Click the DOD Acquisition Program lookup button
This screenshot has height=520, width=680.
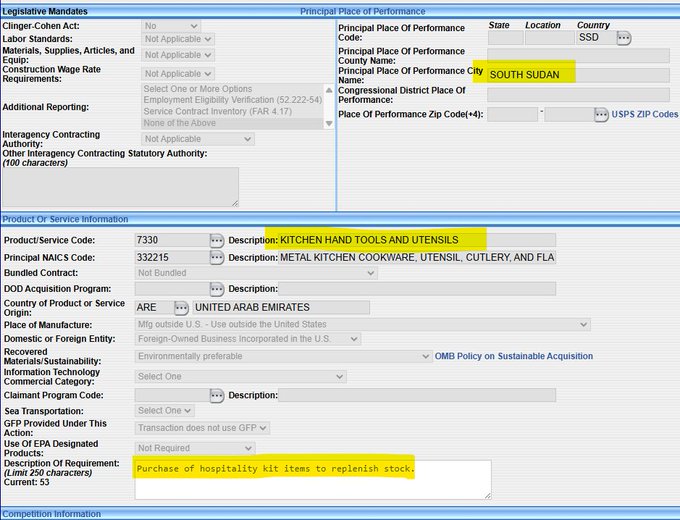[x=217, y=289]
